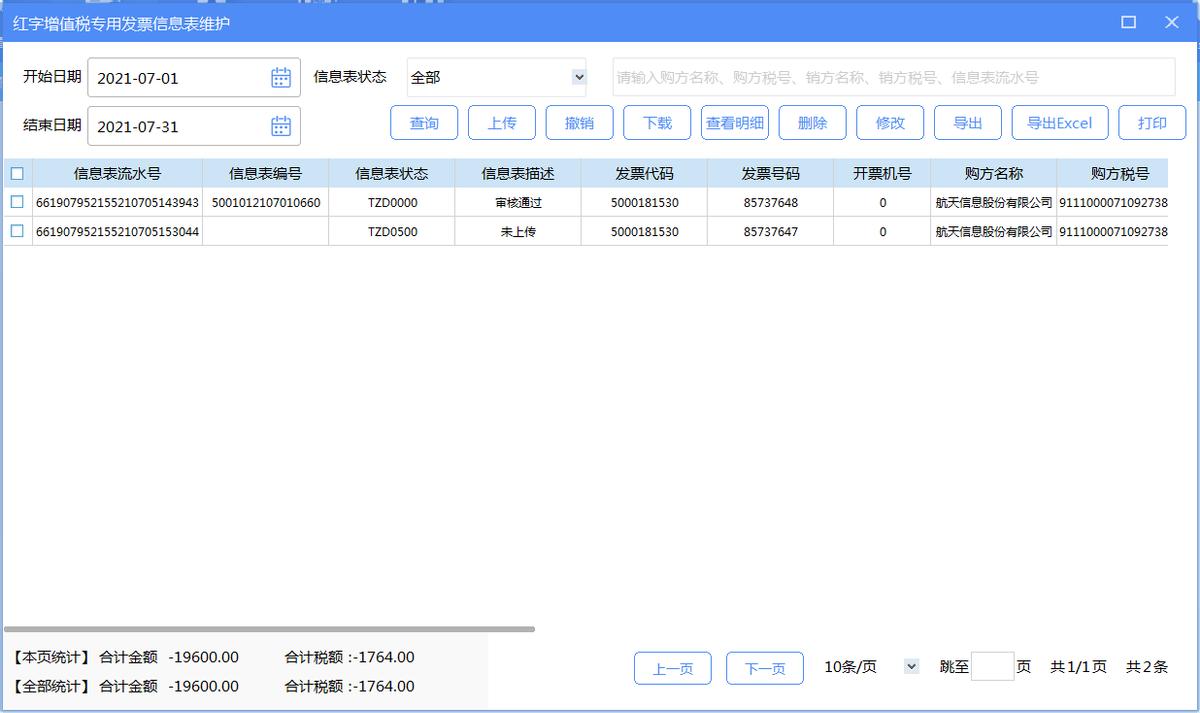
Task: Click the 打印 print button
Action: [1152, 123]
